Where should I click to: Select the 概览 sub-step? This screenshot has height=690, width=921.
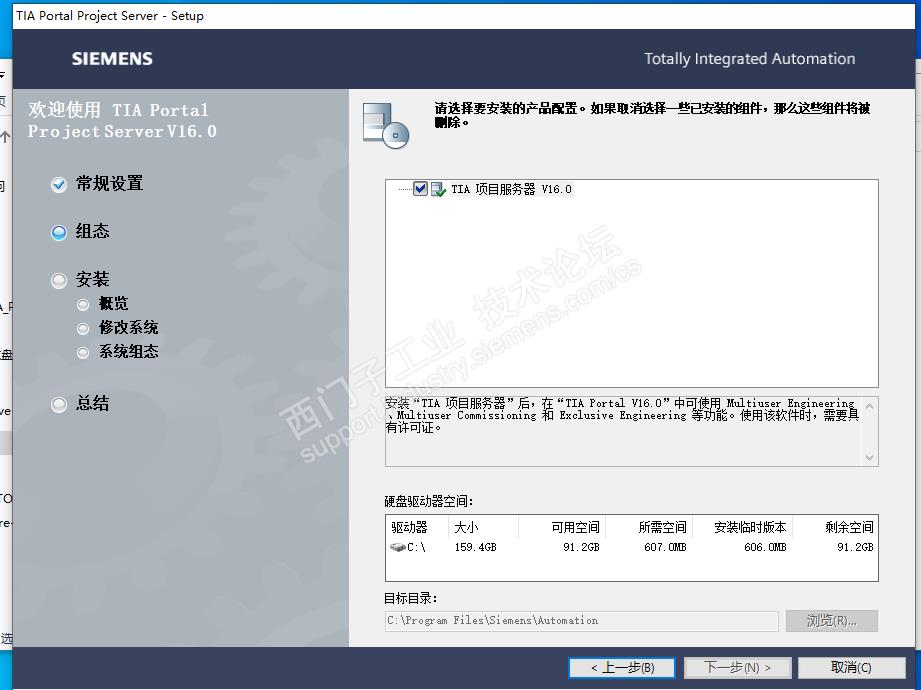click(113, 304)
